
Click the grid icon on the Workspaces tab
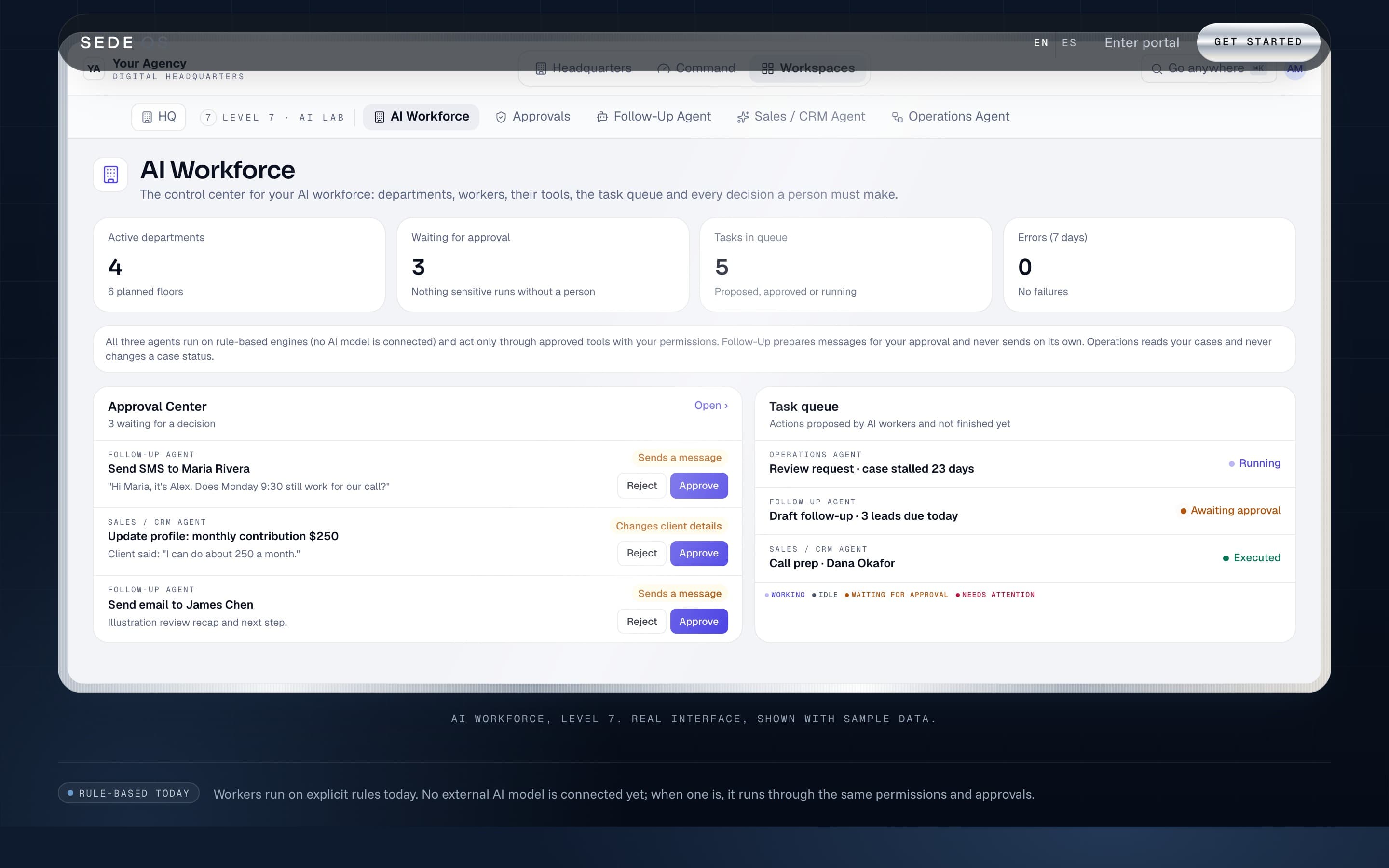point(767,69)
